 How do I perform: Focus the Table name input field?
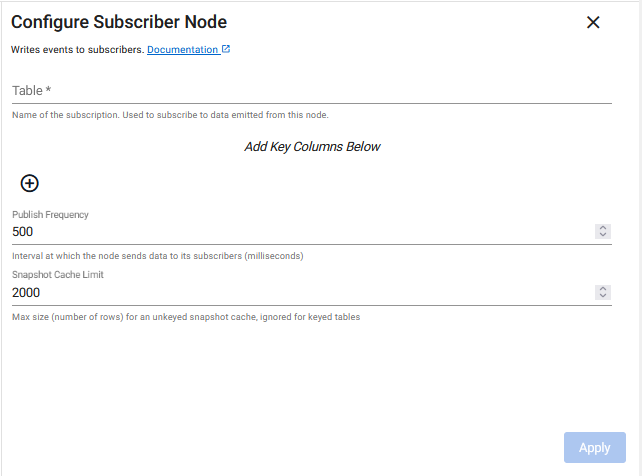(311, 90)
